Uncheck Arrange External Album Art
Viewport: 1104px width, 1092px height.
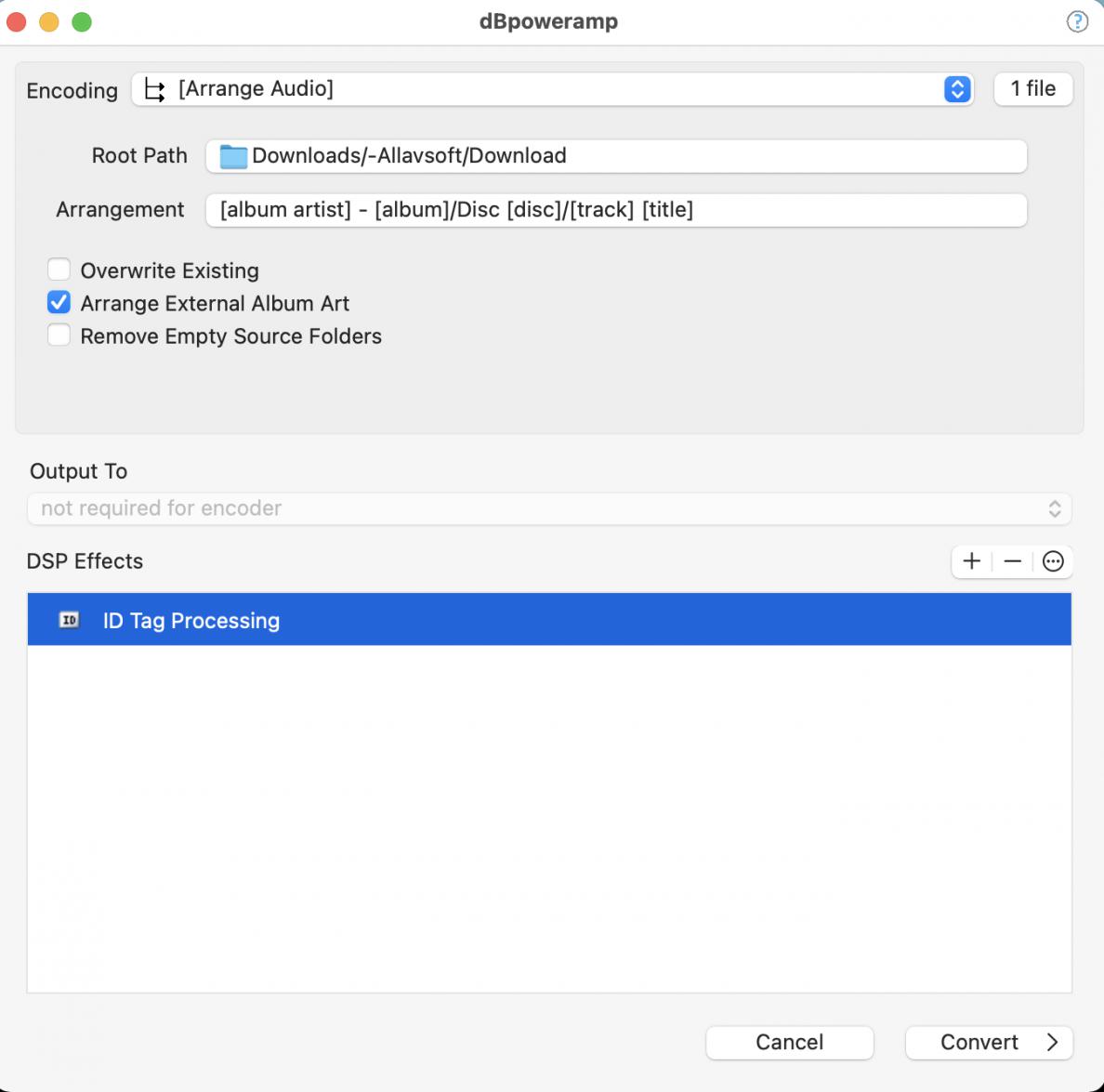(x=59, y=303)
